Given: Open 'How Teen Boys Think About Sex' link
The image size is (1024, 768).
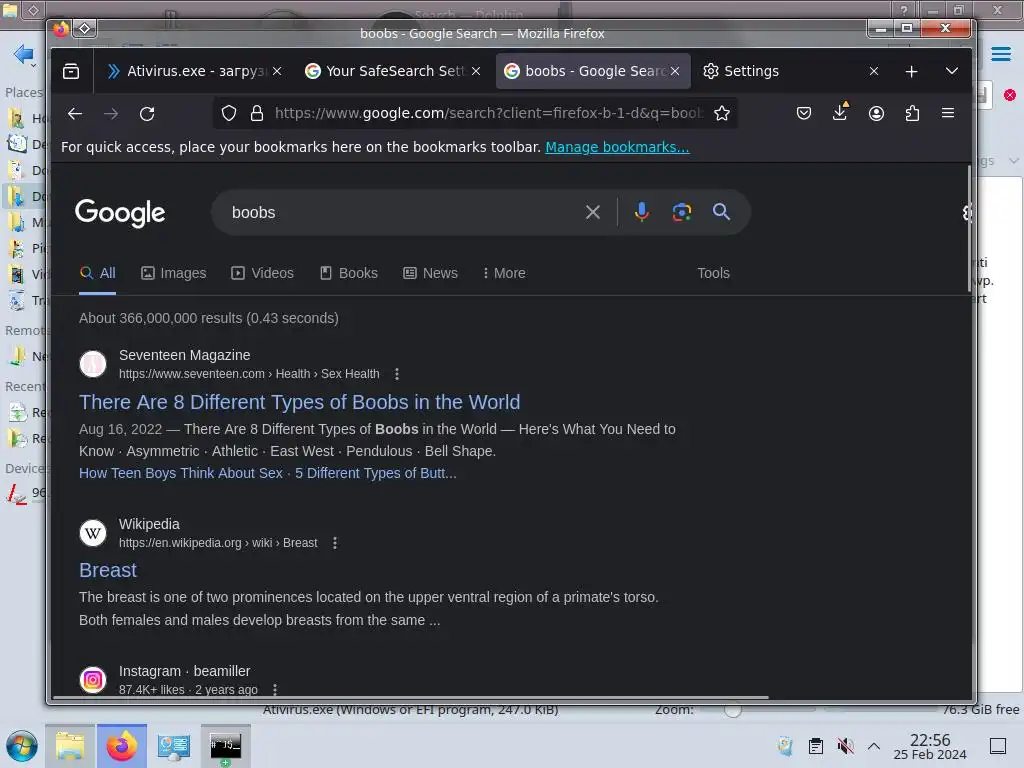Looking at the screenshot, I should tap(181, 473).
